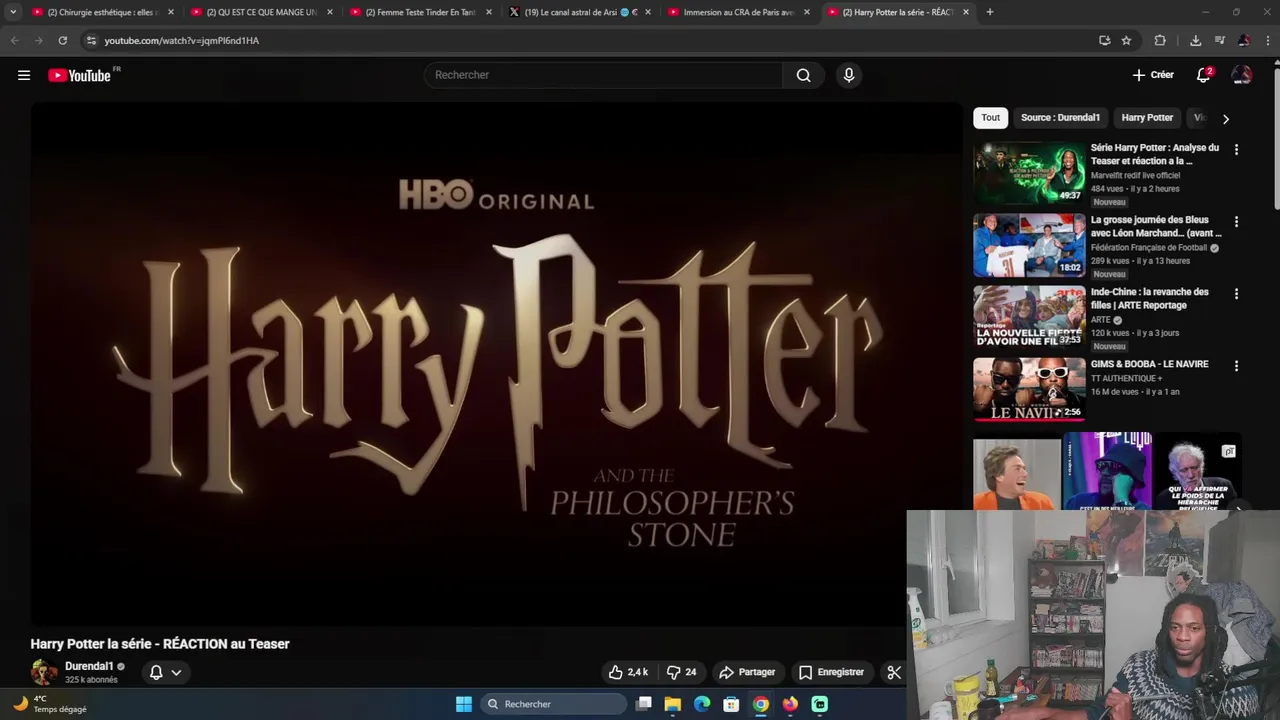Install app icon in address bar
This screenshot has width=1280, height=720.
click(x=1104, y=40)
